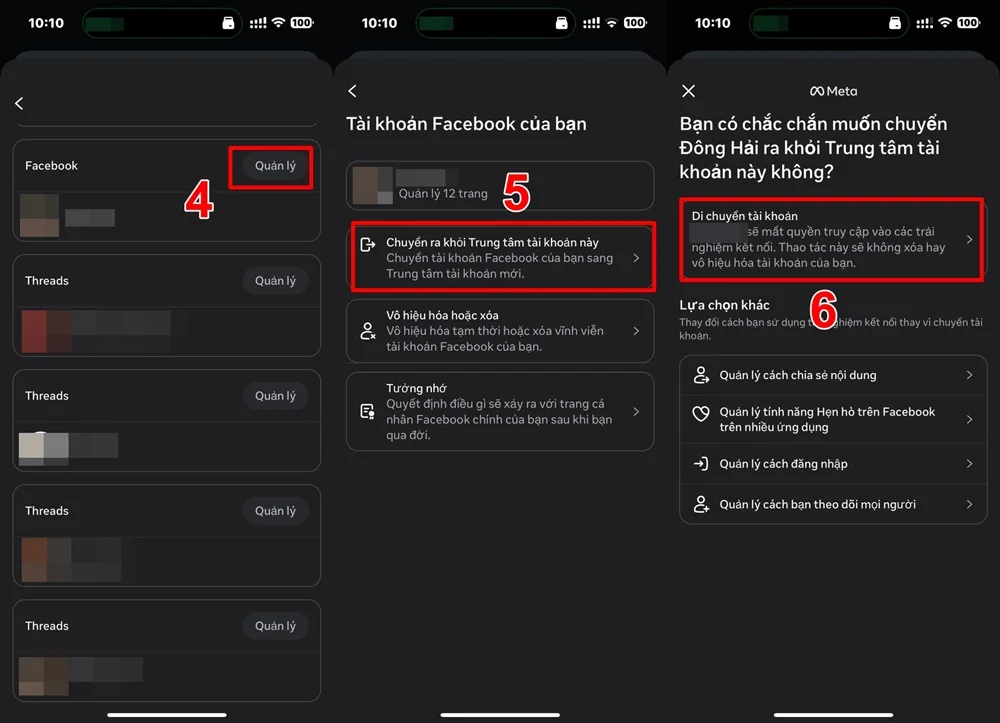Click chevron on 'Vô hiệu hóa hoặc xóa' row
Screen dimensions: 1000x723
click(x=636, y=331)
